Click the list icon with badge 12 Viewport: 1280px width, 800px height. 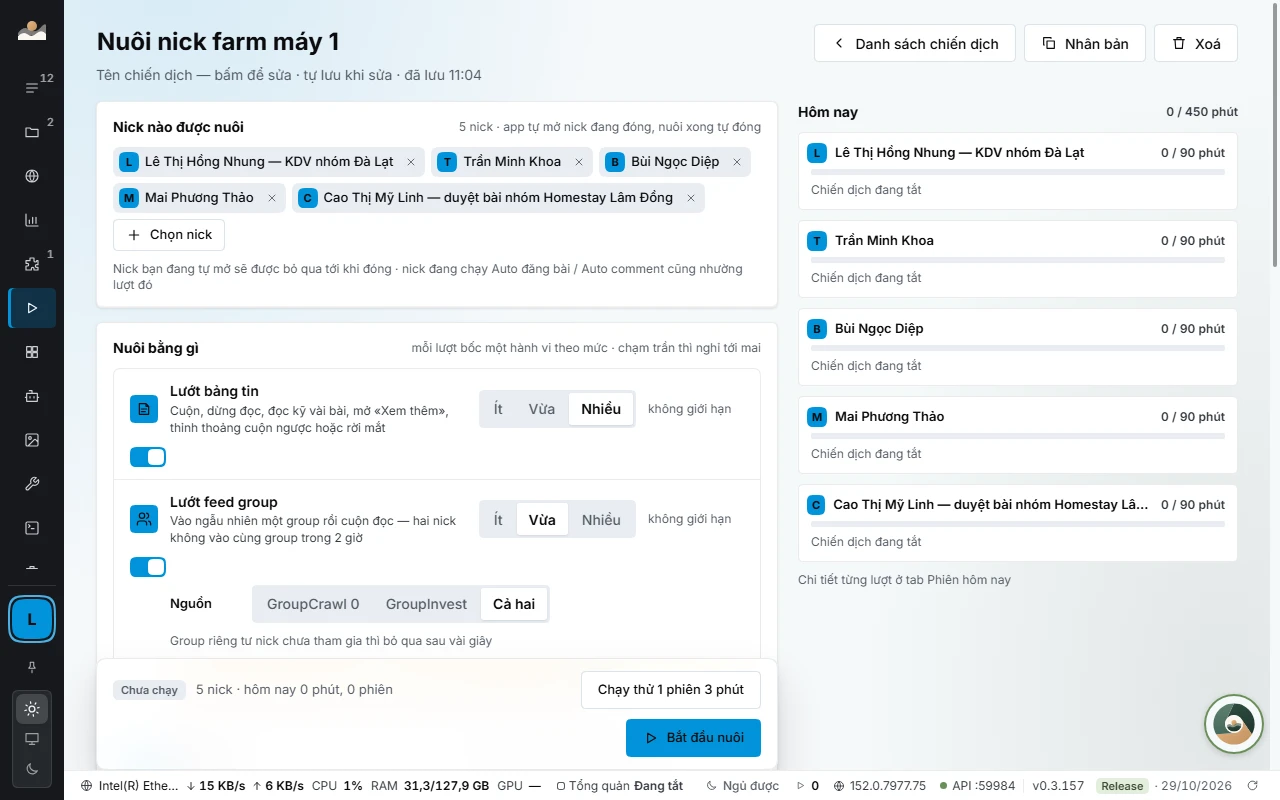(32, 88)
